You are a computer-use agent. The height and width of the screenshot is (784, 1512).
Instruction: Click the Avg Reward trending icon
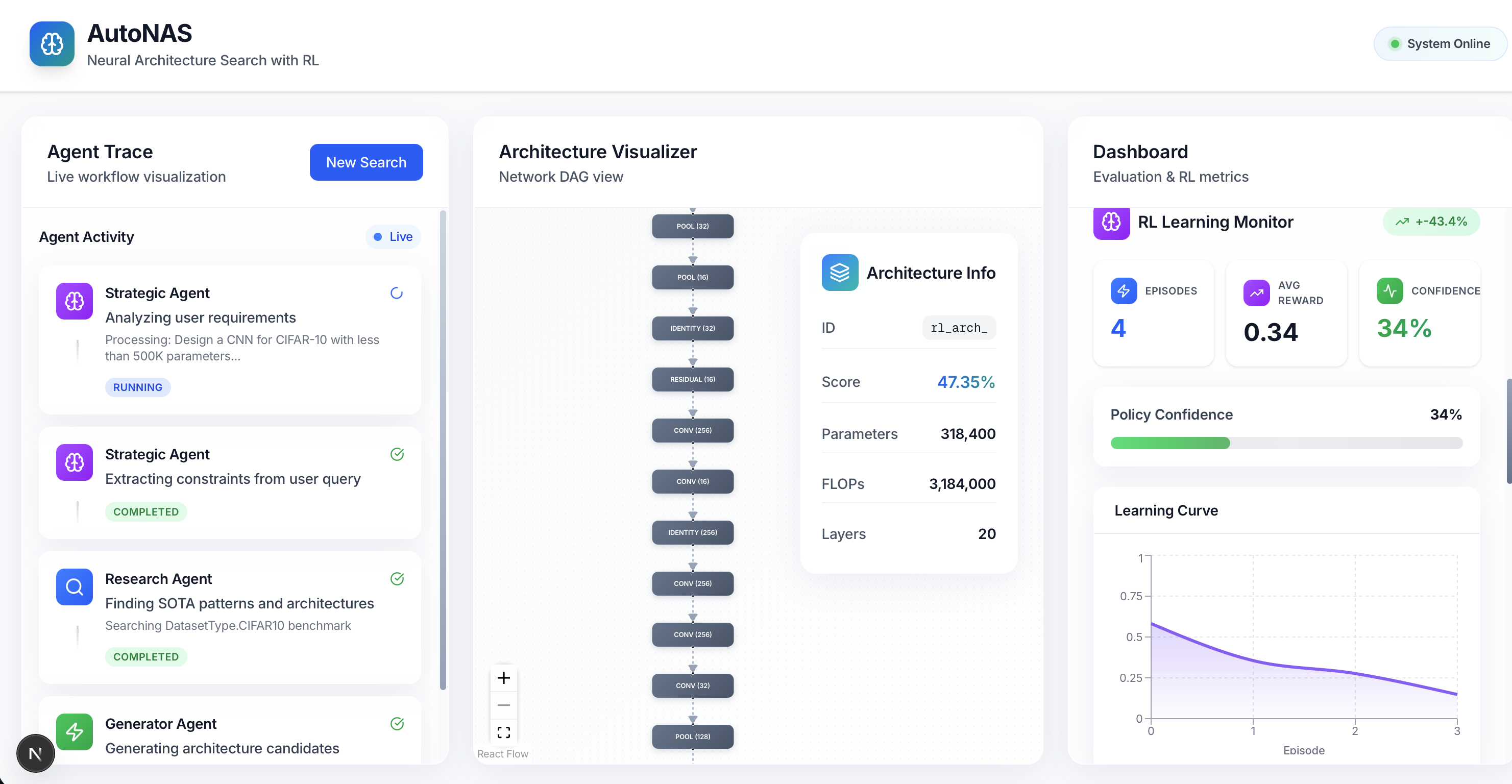click(1256, 292)
